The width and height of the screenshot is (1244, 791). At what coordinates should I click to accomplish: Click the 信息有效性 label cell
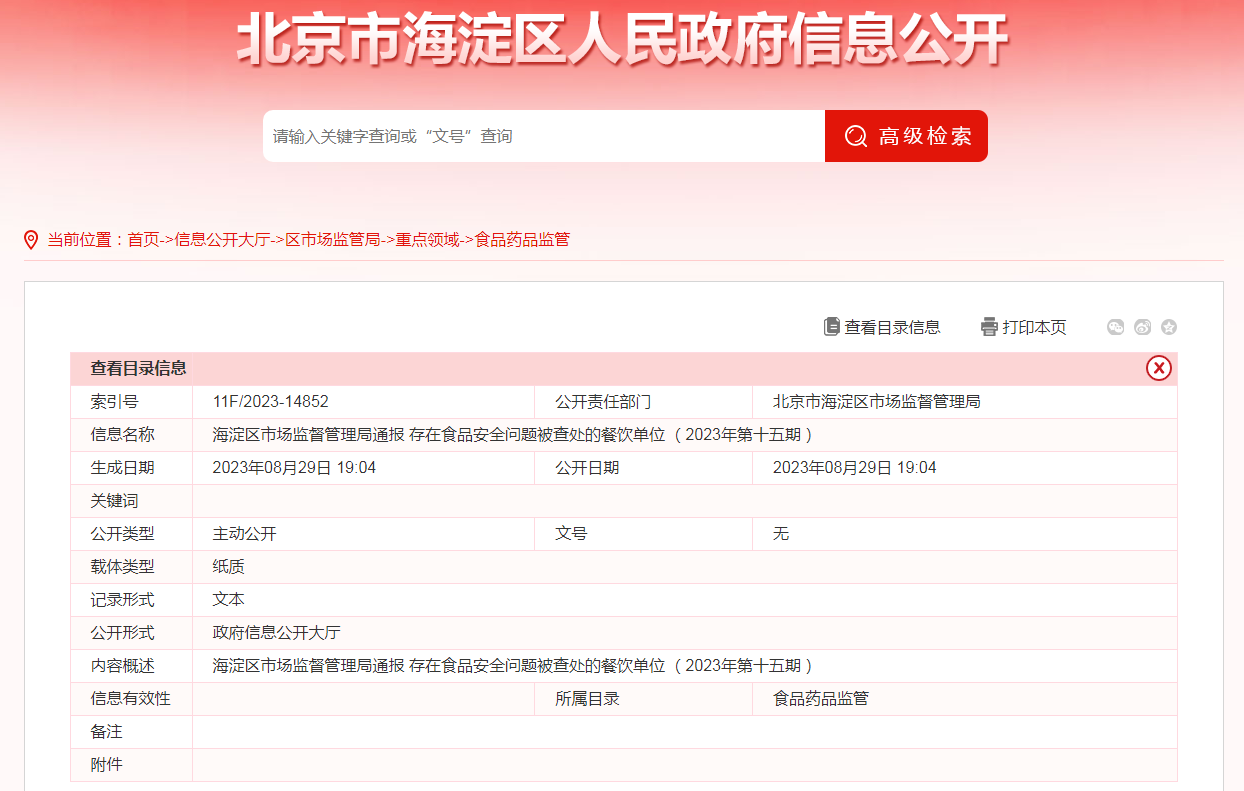[x=131, y=699]
